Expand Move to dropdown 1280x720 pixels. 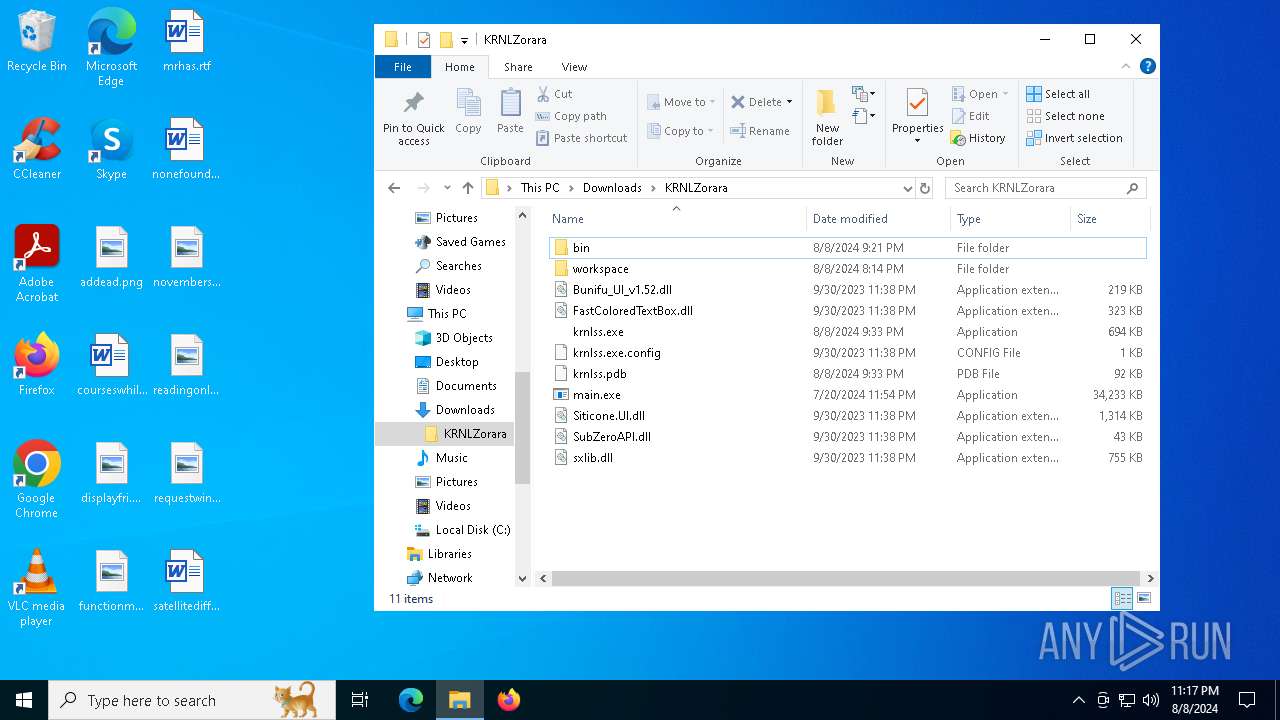coord(713,102)
